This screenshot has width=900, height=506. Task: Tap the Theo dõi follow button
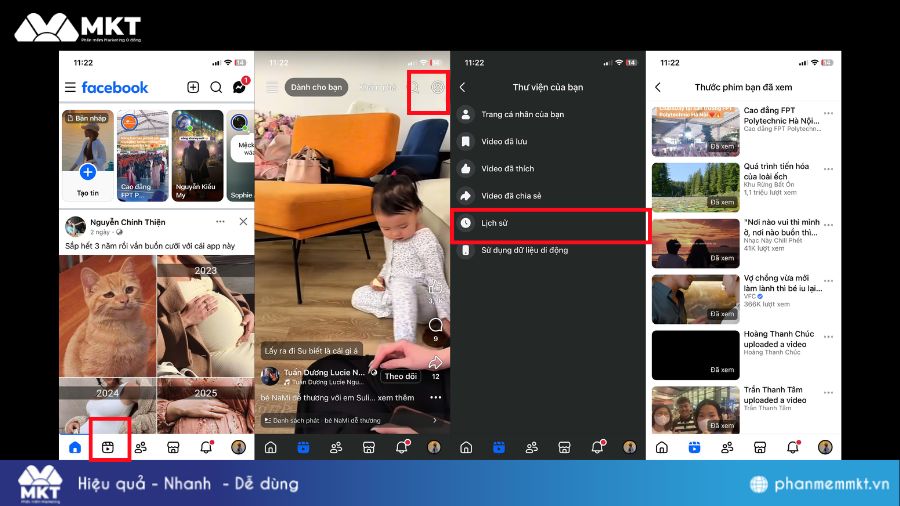click(x=401, y=376)
